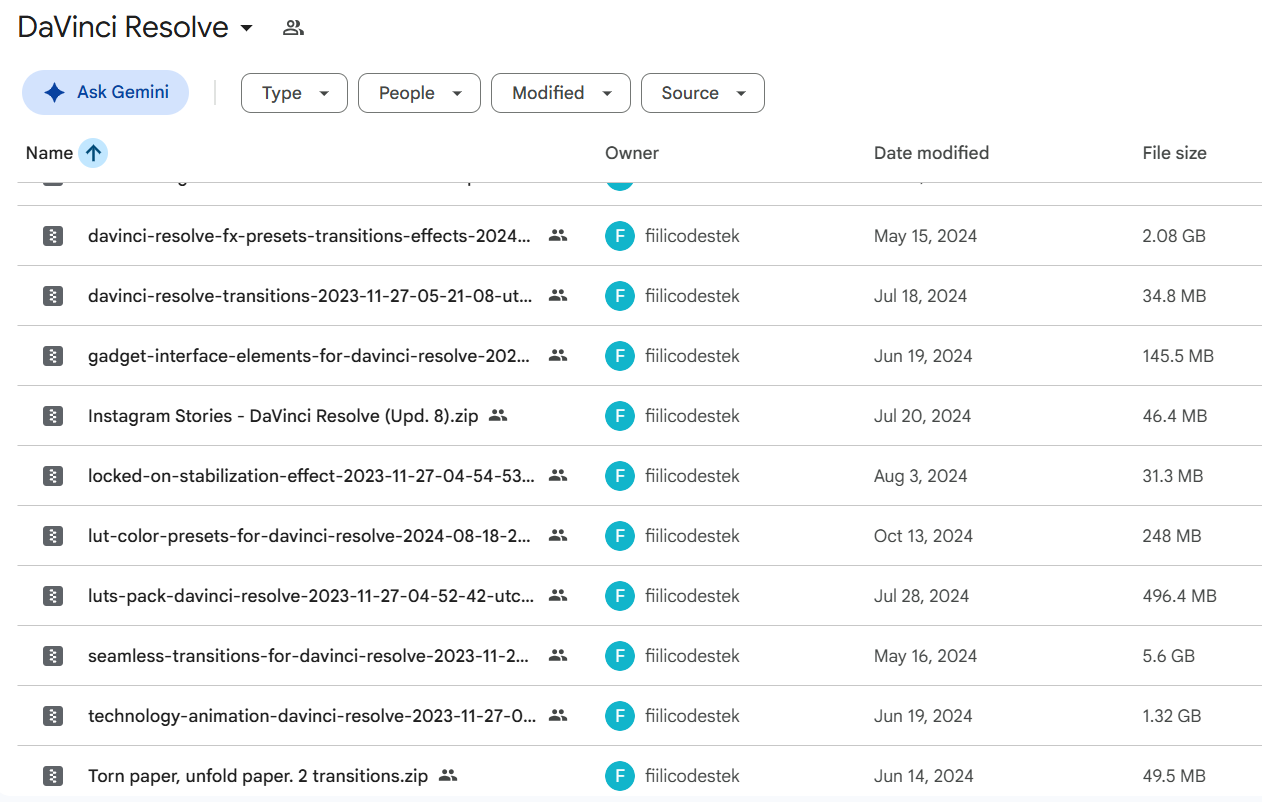This screenshot has height=802, width=1262.
Task: Open the Type filter dropdown
Action: [294, 93]
